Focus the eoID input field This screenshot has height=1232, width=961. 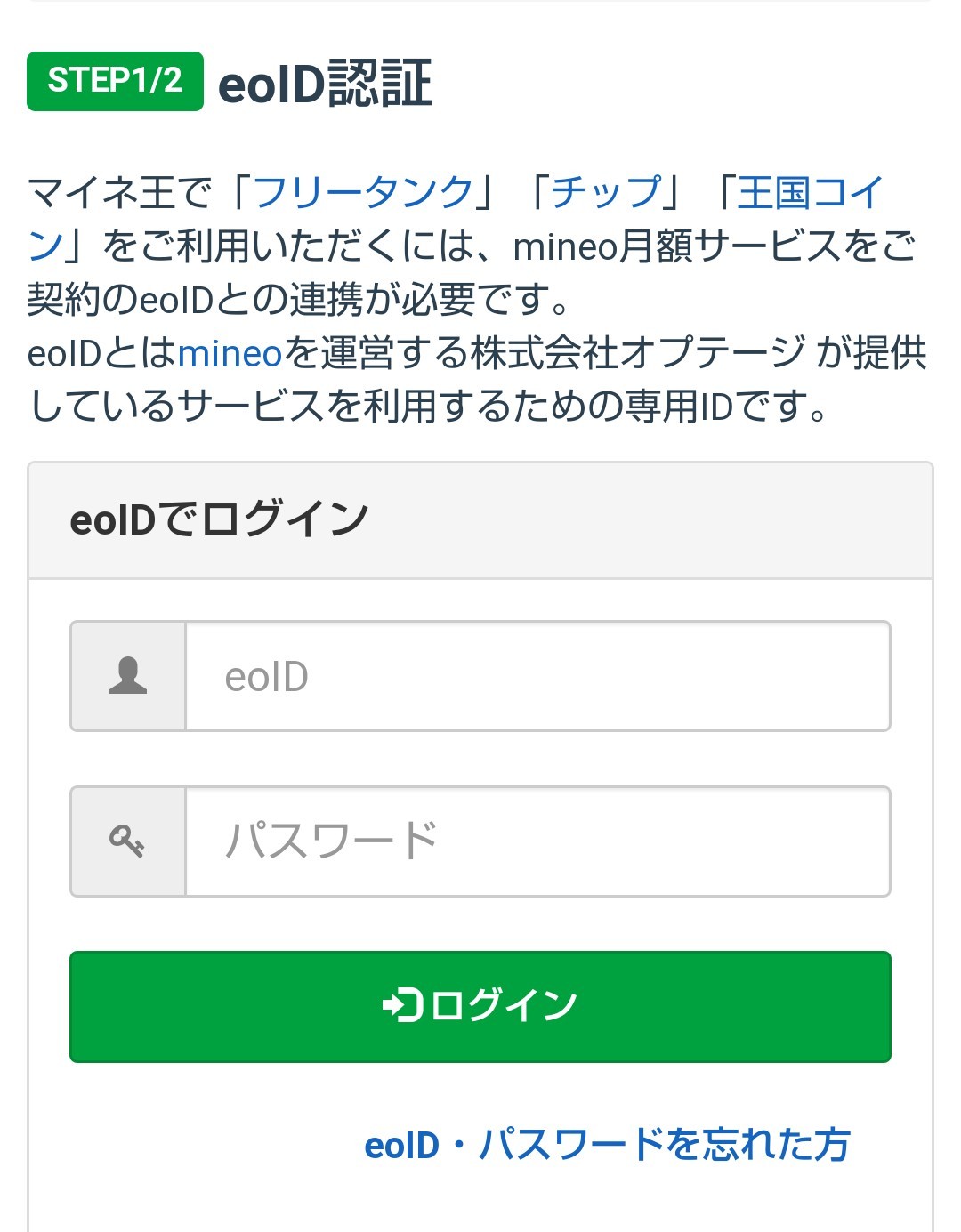537,676
